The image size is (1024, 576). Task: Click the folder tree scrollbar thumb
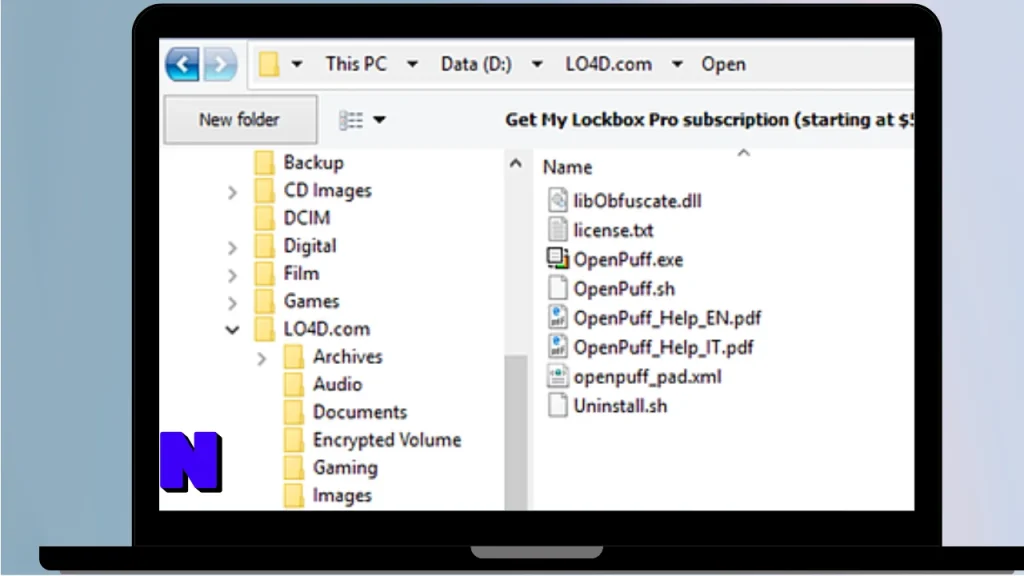click(516, 432)
